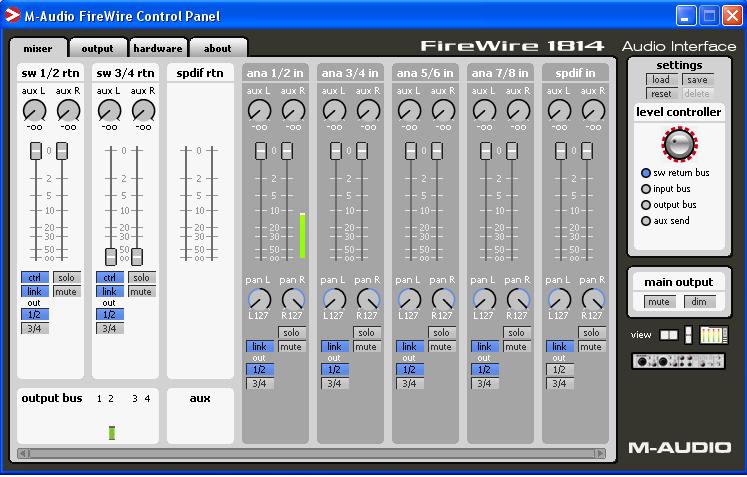Click the ana 5/6 in channel header

(425, 73)
